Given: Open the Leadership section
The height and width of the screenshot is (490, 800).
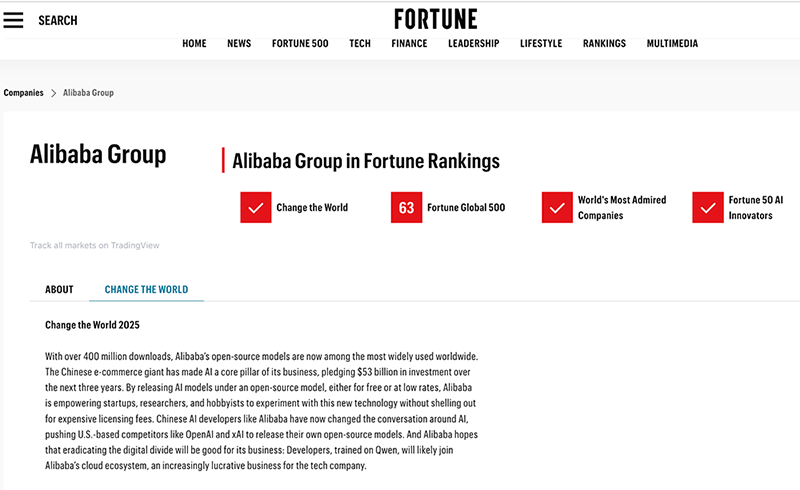Looking at the screenshot, I should point(473,44).
